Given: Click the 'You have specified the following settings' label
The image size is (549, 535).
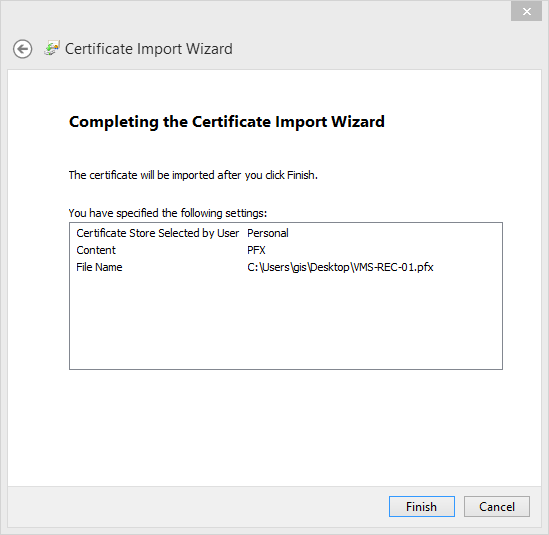Looking at the screenshot, I should [168, 213].
